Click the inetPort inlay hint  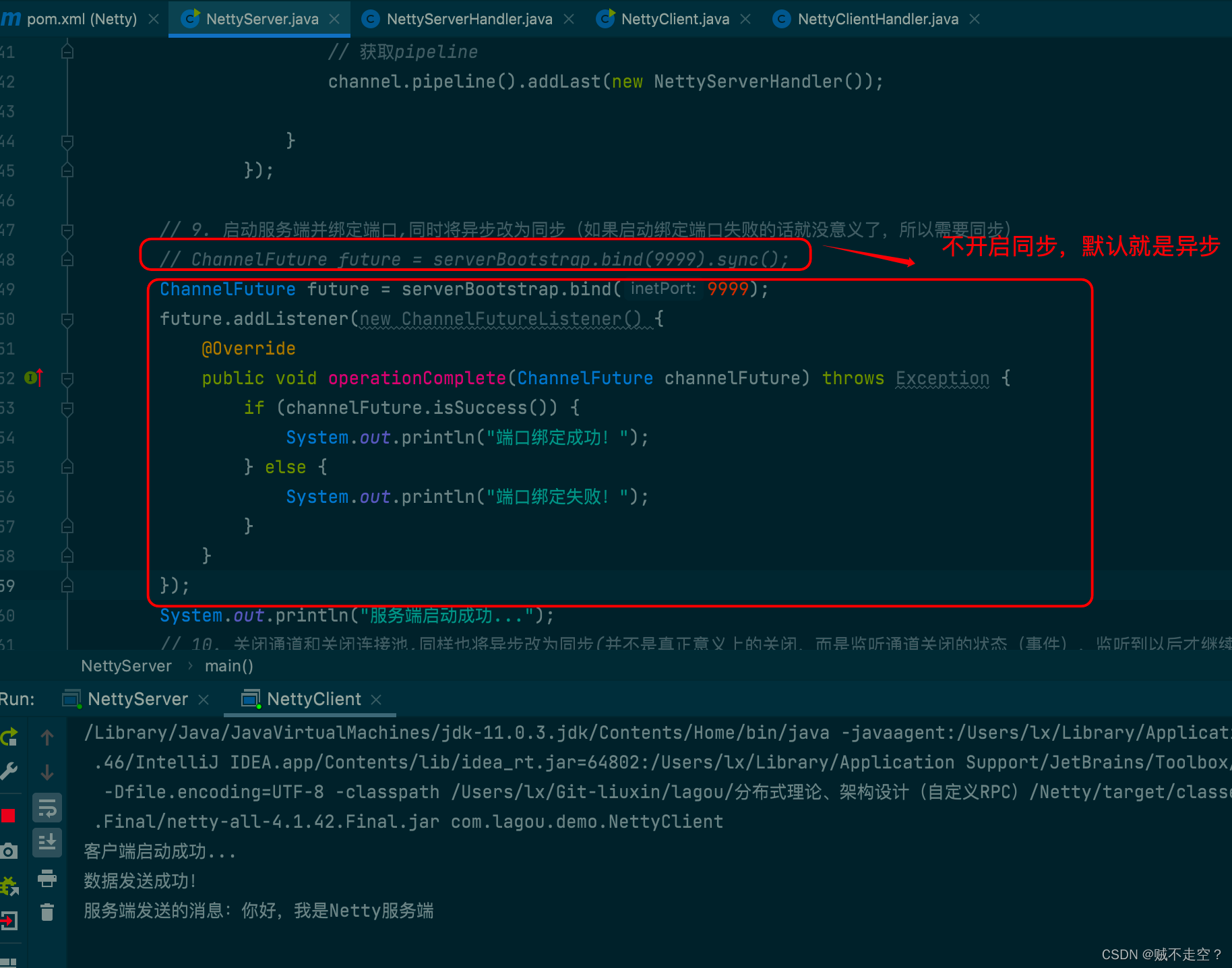663,289
